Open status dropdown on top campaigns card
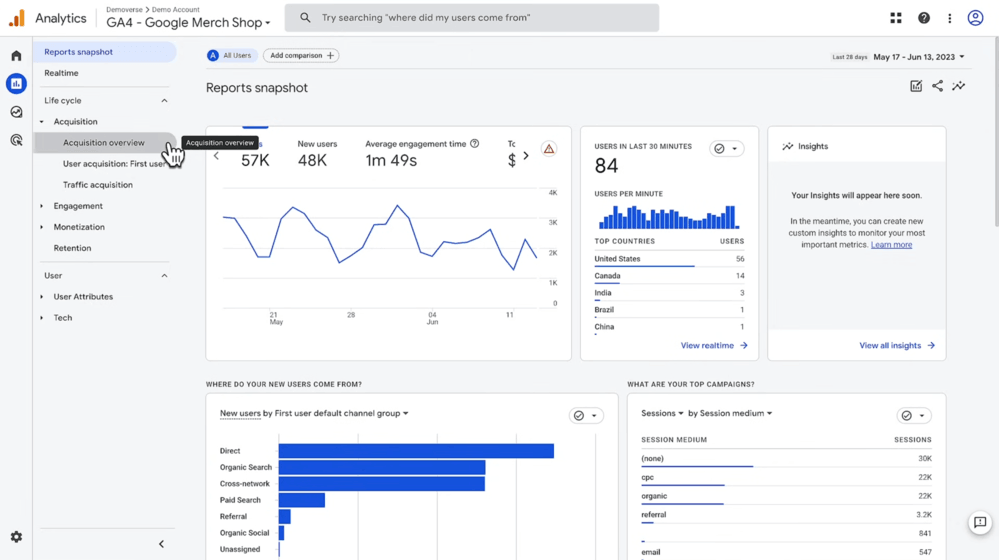 tap(914, 415)
